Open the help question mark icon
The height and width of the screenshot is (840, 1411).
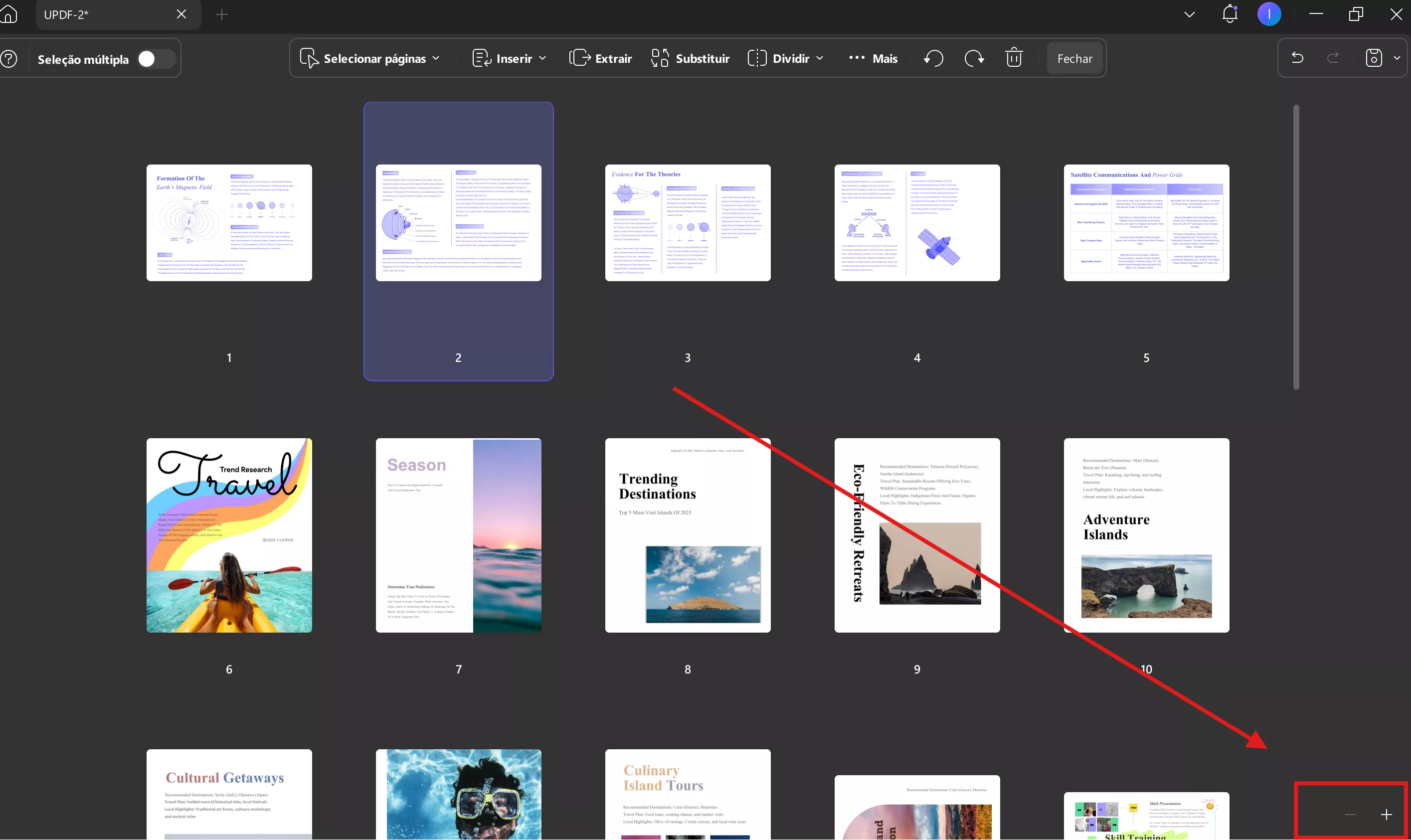(x=8, y=59)
